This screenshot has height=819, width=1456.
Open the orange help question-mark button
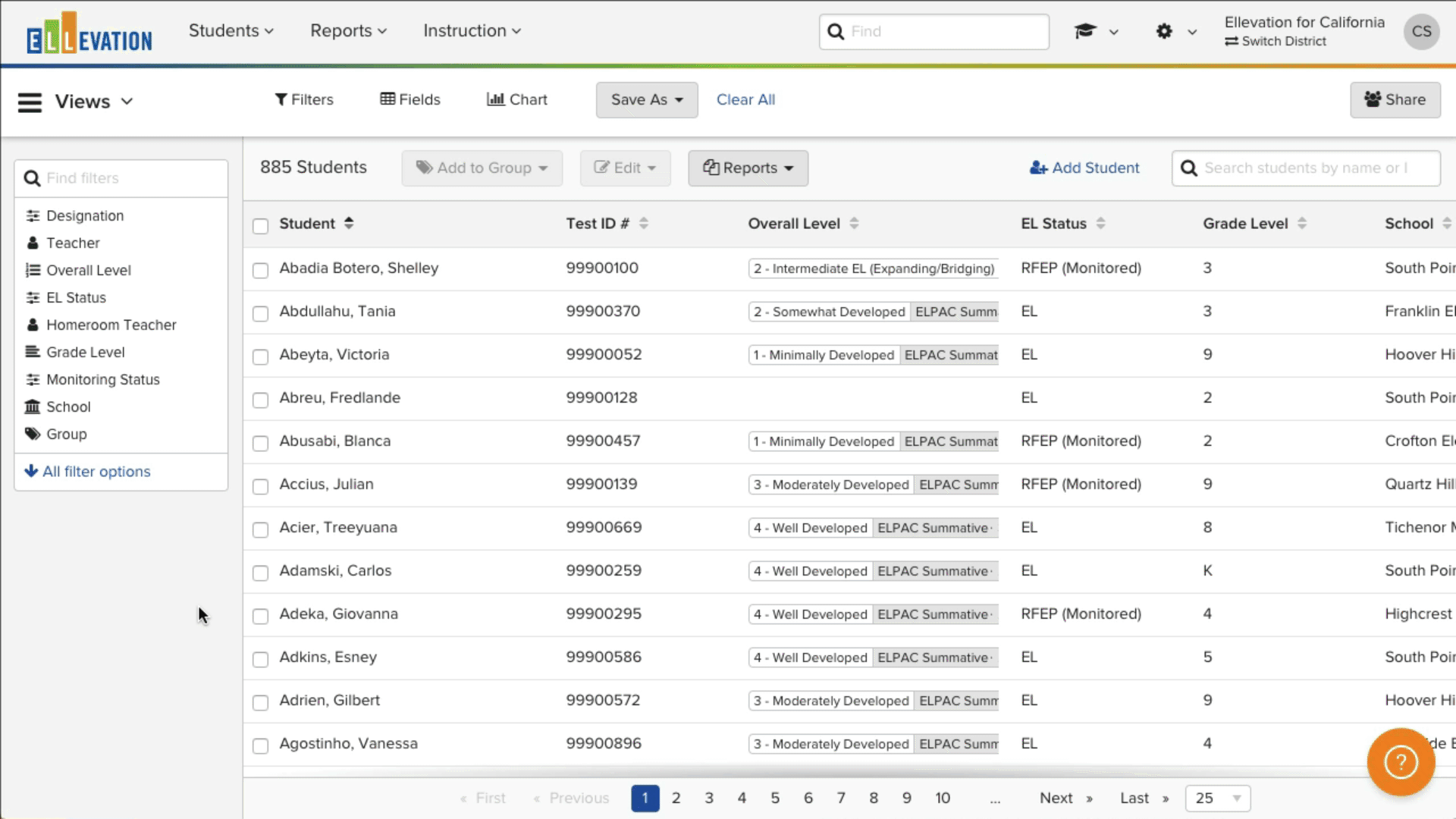[x=1401, y=761]
